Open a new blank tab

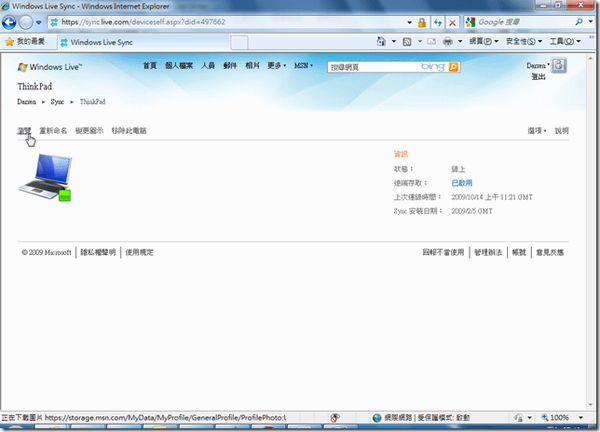pyautogui.click(x=239, y=42)
